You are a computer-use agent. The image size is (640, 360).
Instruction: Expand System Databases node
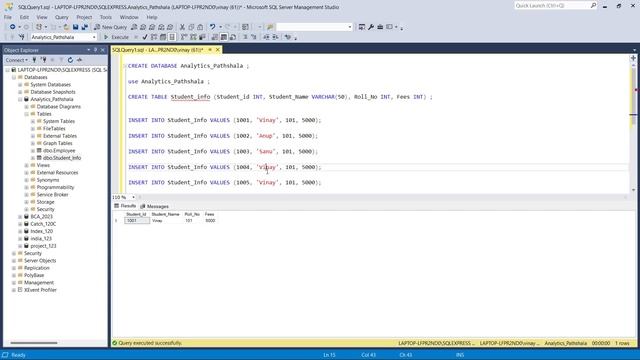click(20, 84)
